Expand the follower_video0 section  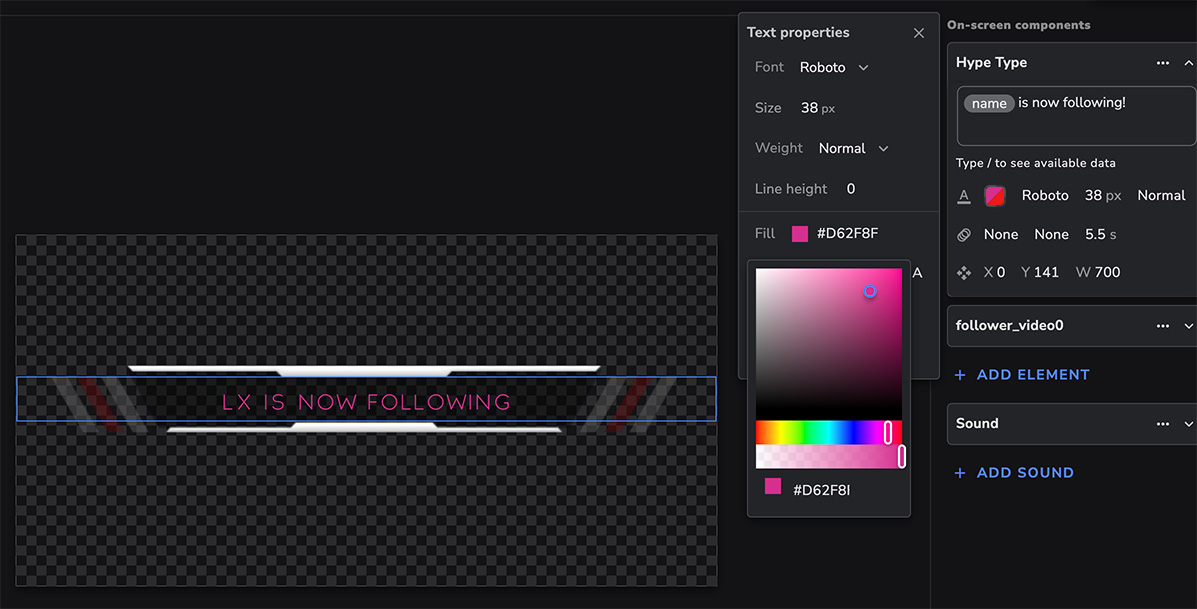[x=1188, y=326]
